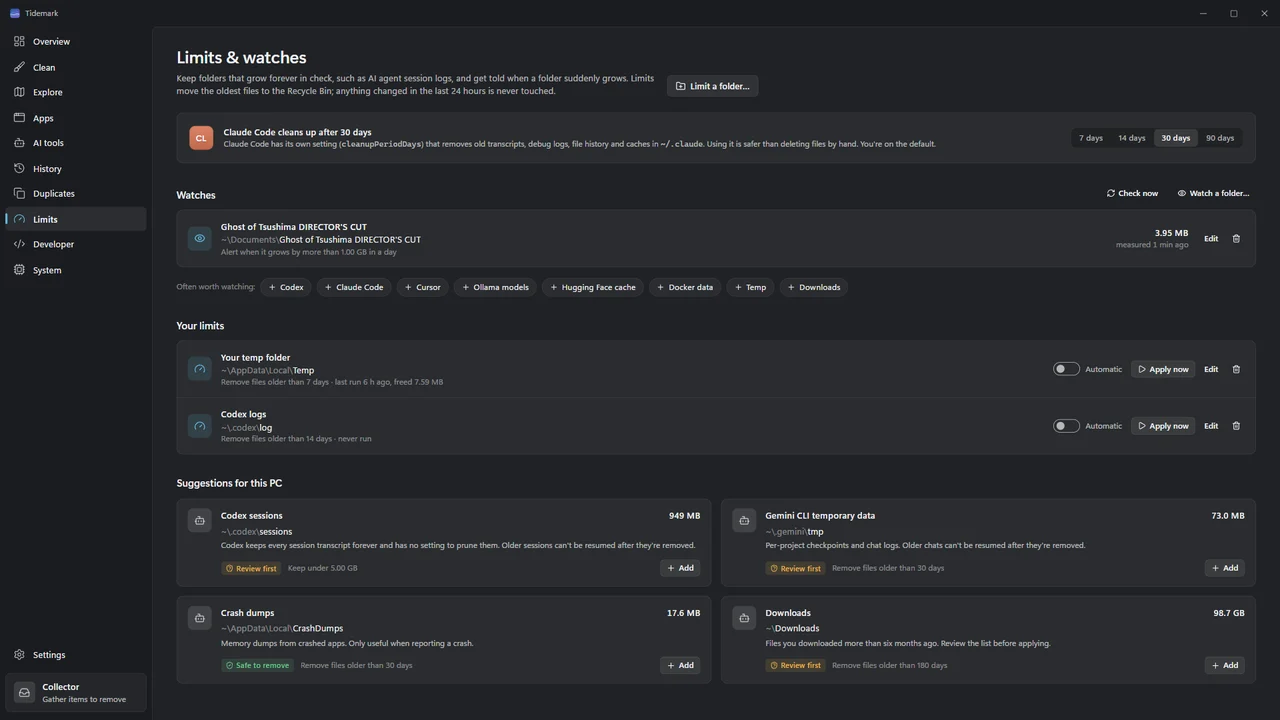Enable Automatic switch for Codex logs
Screen dimensions: 1280x720
pos(1066,426)
